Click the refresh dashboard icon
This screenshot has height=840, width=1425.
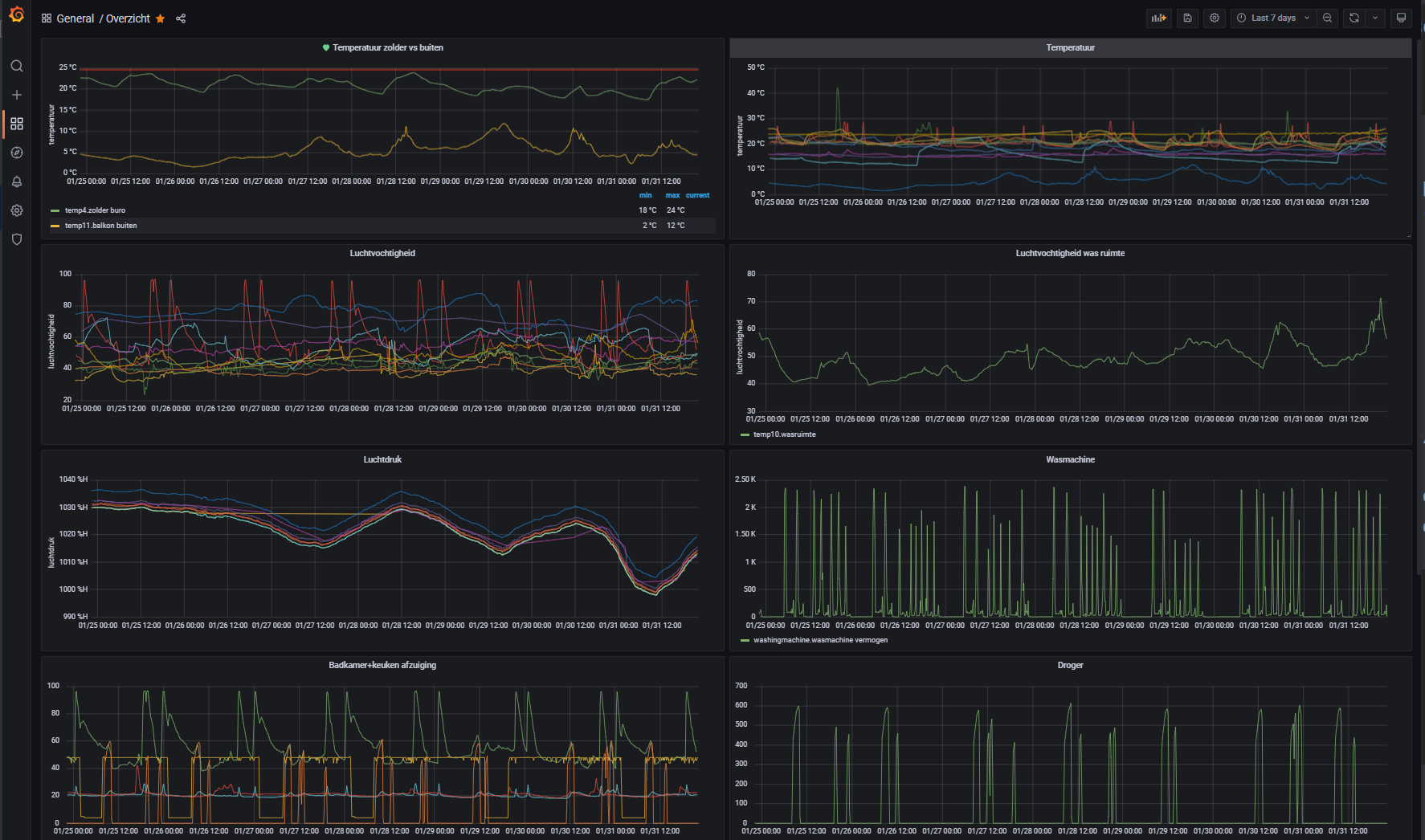coord(1354,18)
